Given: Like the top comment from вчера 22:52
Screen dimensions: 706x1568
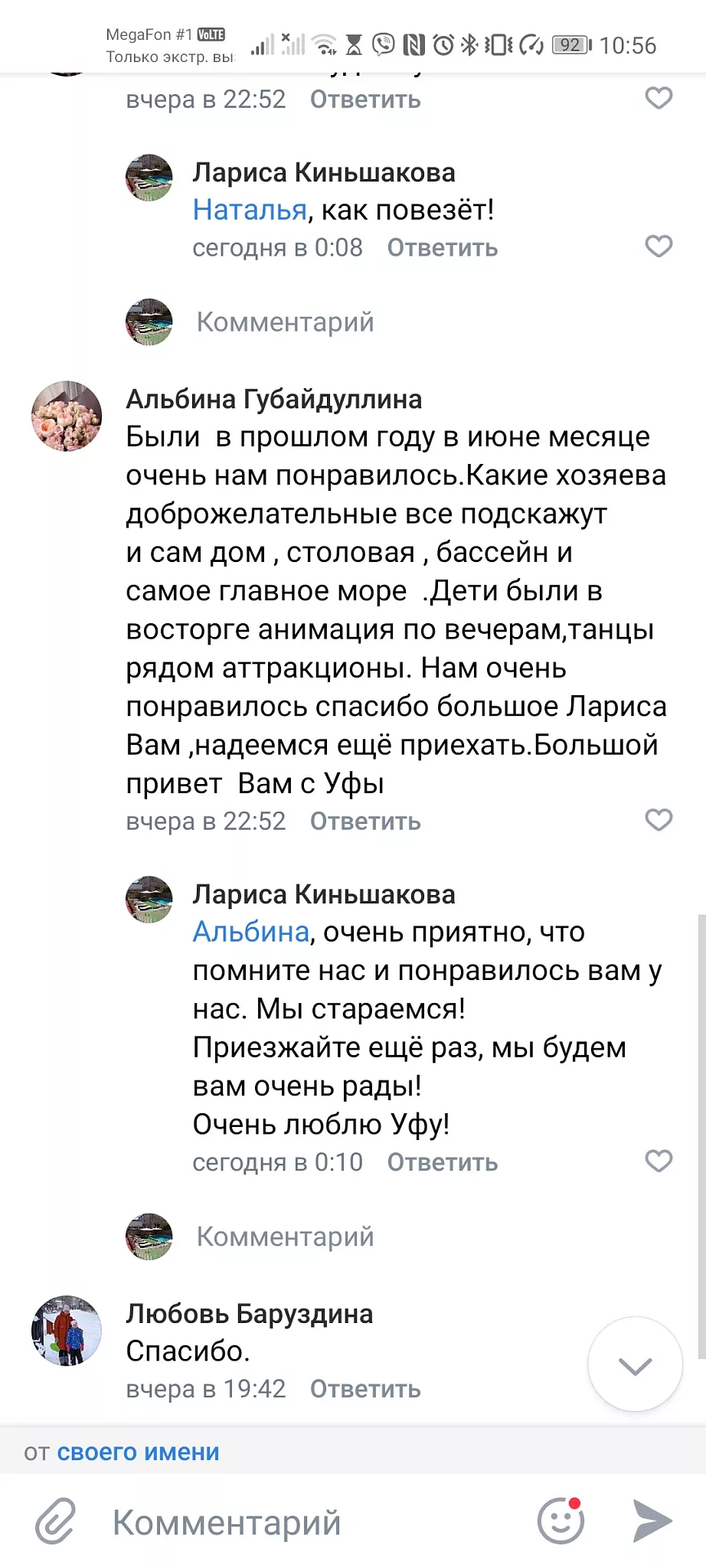Looking at the screenshot, I should pyautogui.click(x=659, y=98).
